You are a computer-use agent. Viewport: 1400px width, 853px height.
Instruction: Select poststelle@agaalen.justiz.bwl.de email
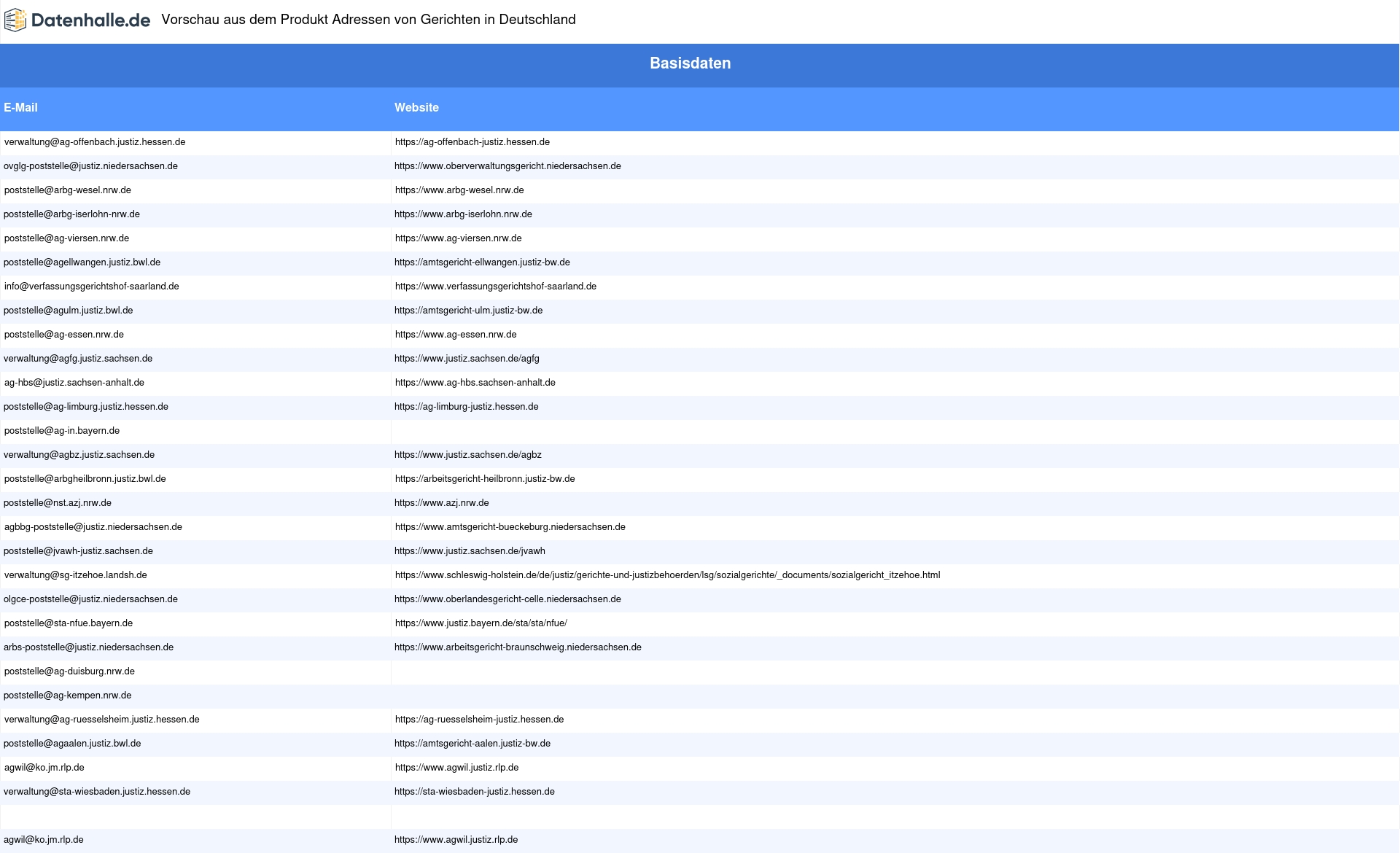pos(72,744)
